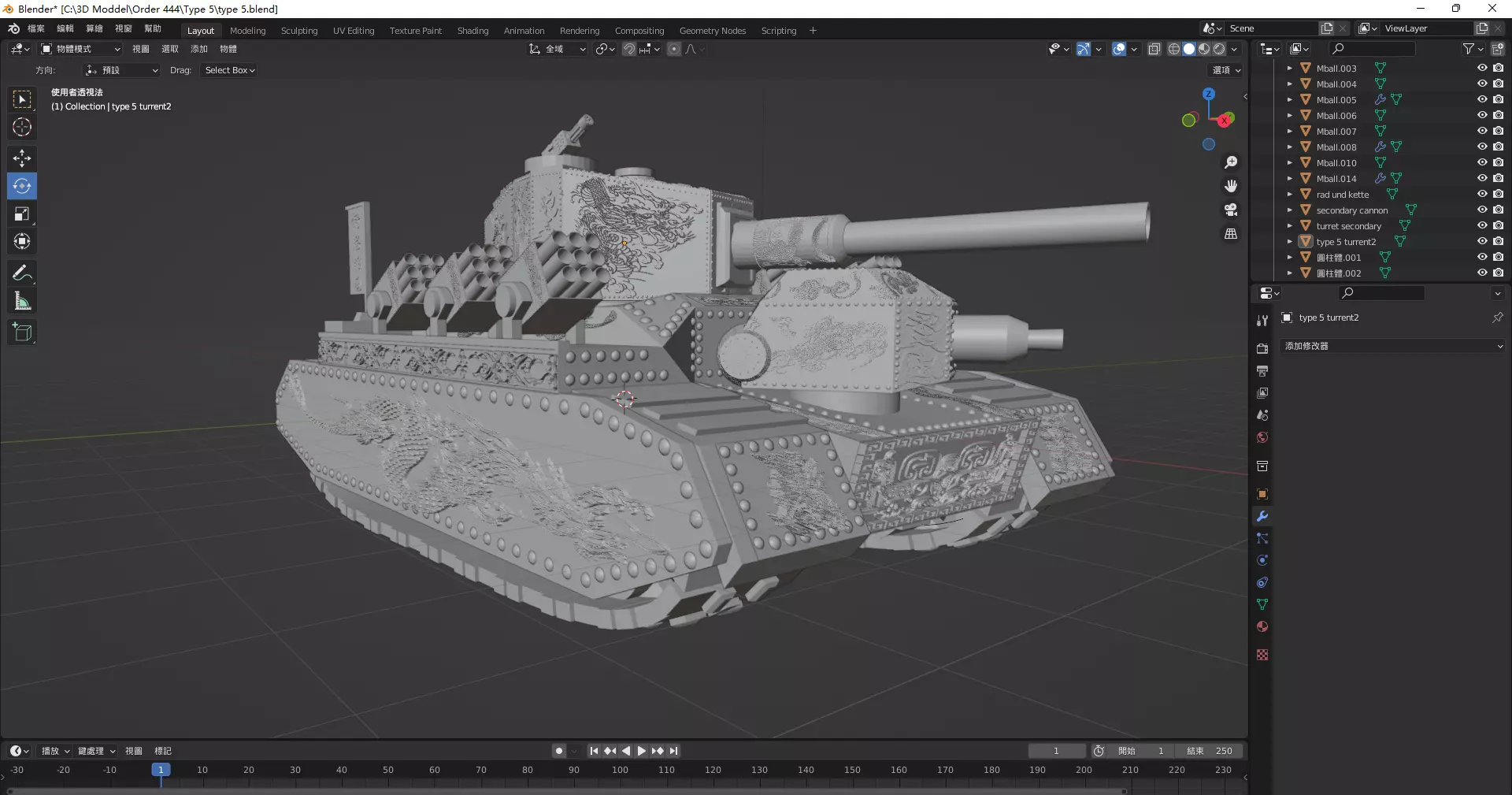The height and width of the screenshot is (795, 1512).
Task: Pick the Rotate tool
Action: click(22, 186)
